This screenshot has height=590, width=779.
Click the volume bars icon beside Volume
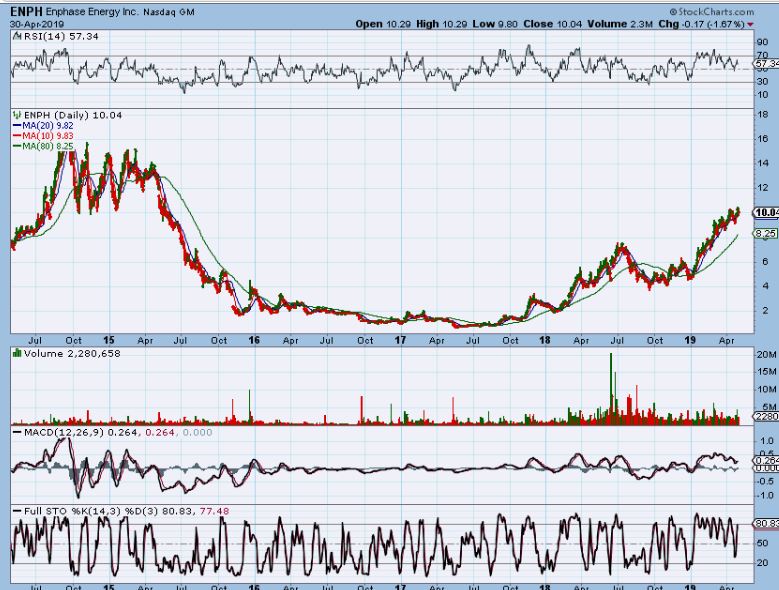(x=17, y=353)
